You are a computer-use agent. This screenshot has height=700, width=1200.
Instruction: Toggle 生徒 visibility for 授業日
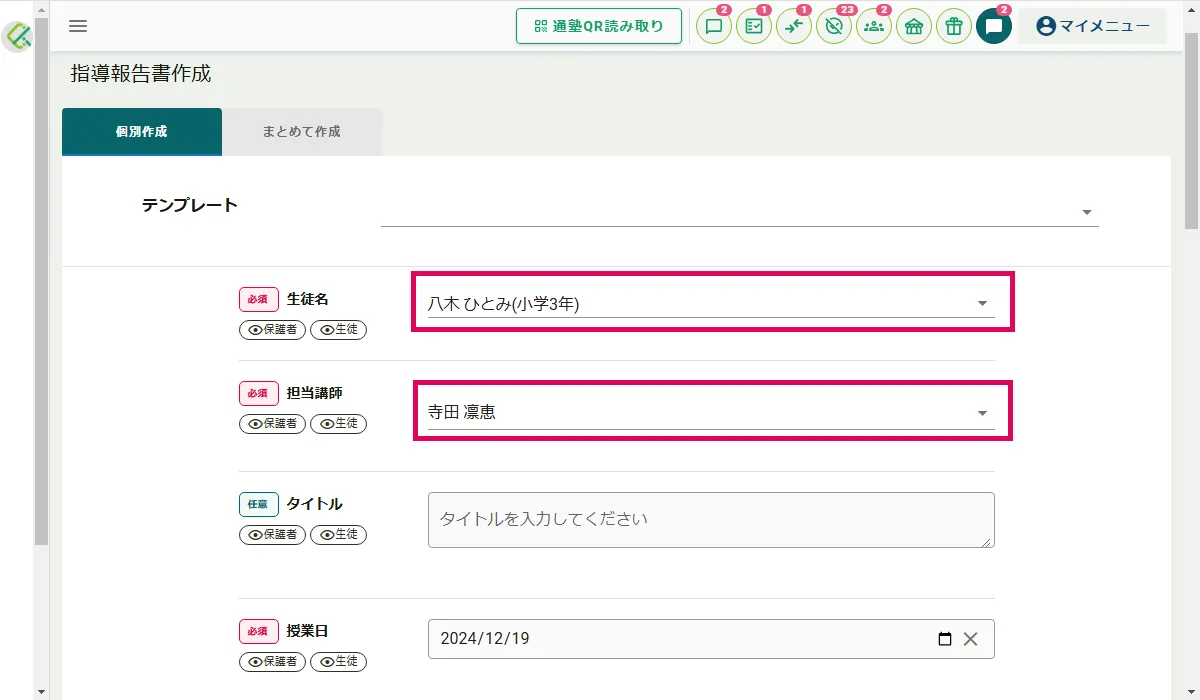pos(338,661)
